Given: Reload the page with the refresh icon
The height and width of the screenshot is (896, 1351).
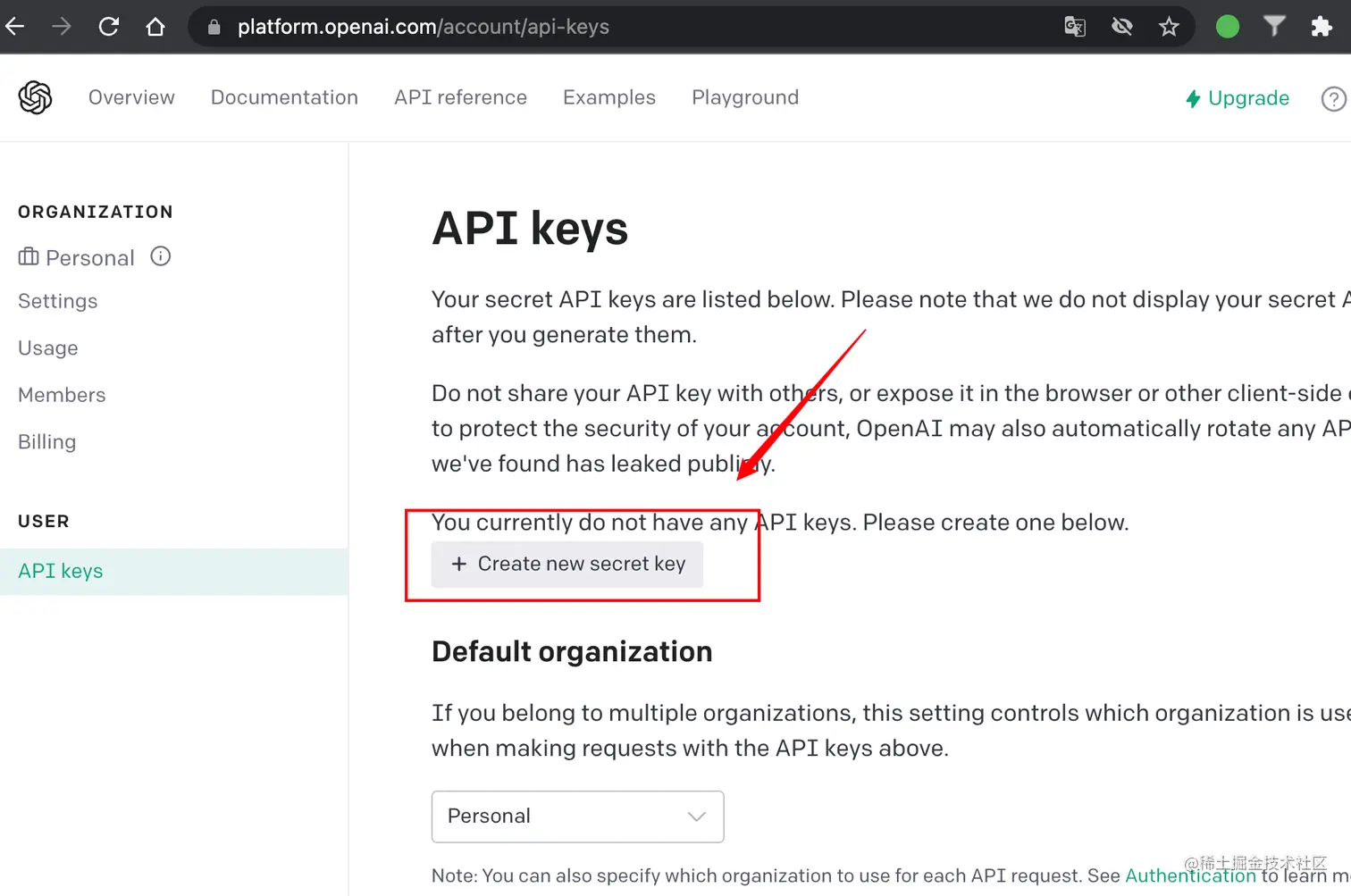Looking at the screenshot, I should (109, 27).
